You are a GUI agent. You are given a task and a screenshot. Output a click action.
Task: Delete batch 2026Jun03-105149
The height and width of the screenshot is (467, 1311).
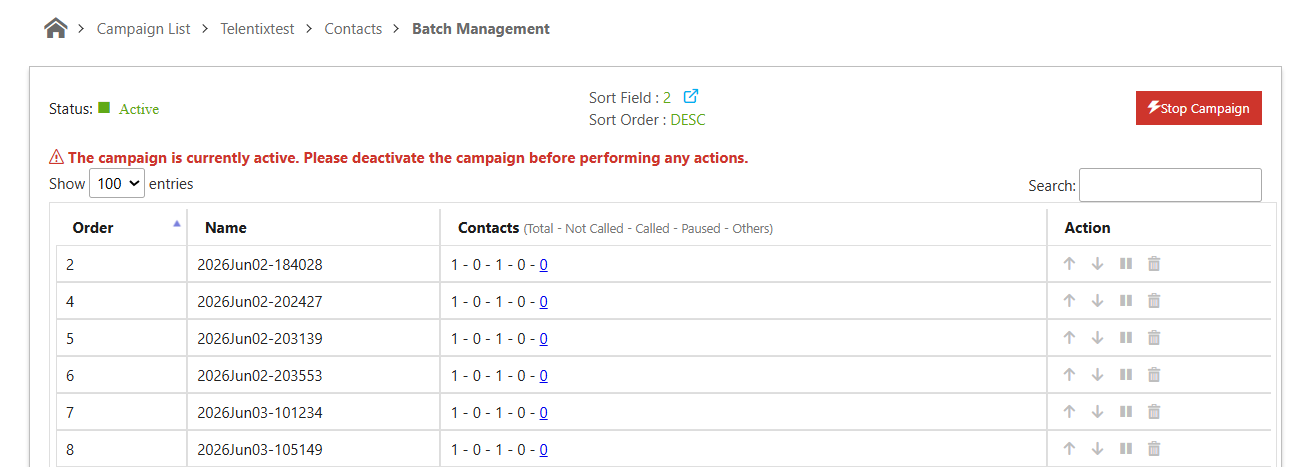pyautogui.click(x=1154, y=449)
